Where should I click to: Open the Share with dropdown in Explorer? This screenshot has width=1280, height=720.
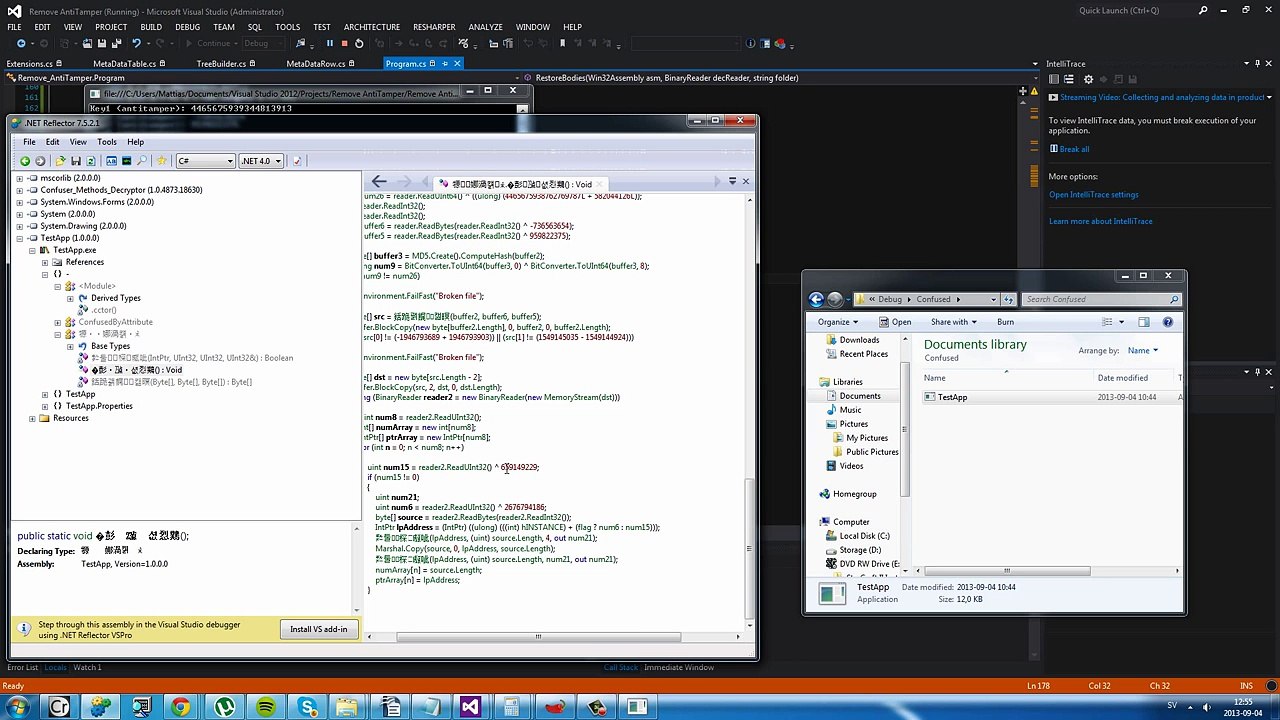[x=953, y=322]
